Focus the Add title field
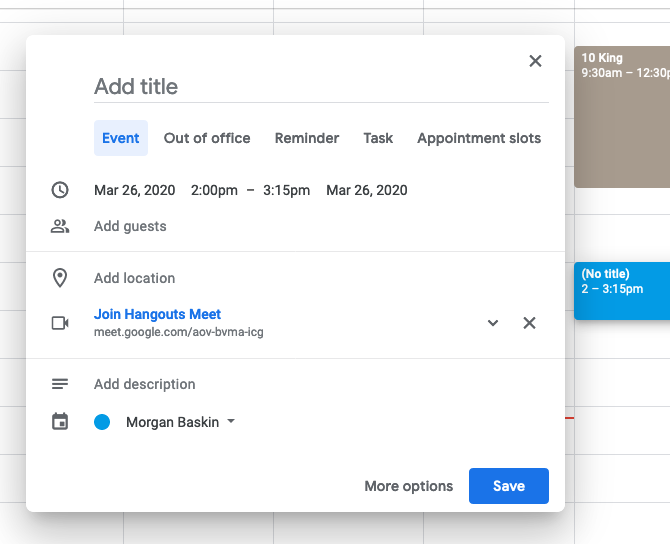Image resolution: width=670 pixels, height=544 pixels. click(320, 87)
